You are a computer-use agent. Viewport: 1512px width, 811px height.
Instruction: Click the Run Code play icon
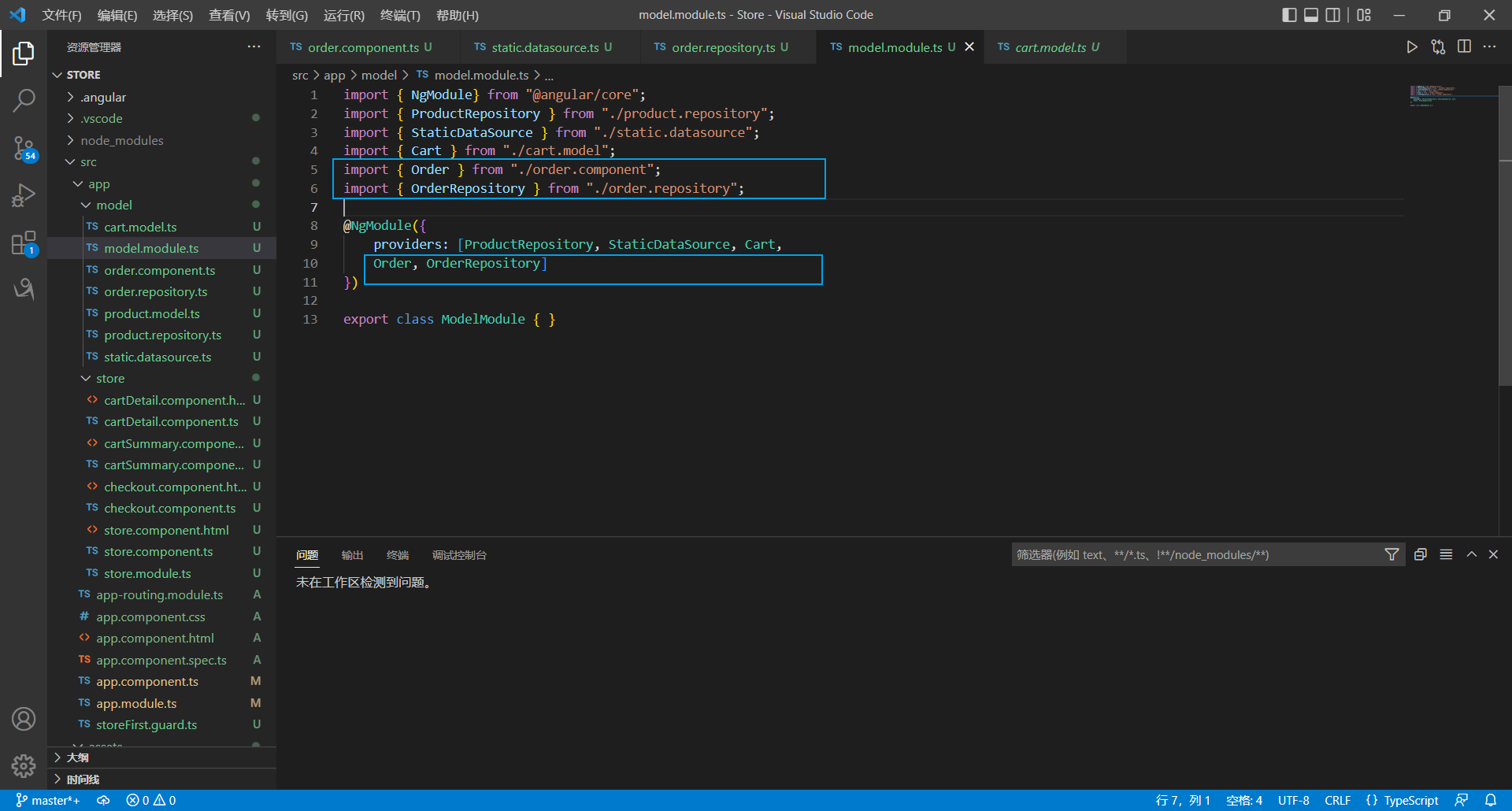[1412, 47]
